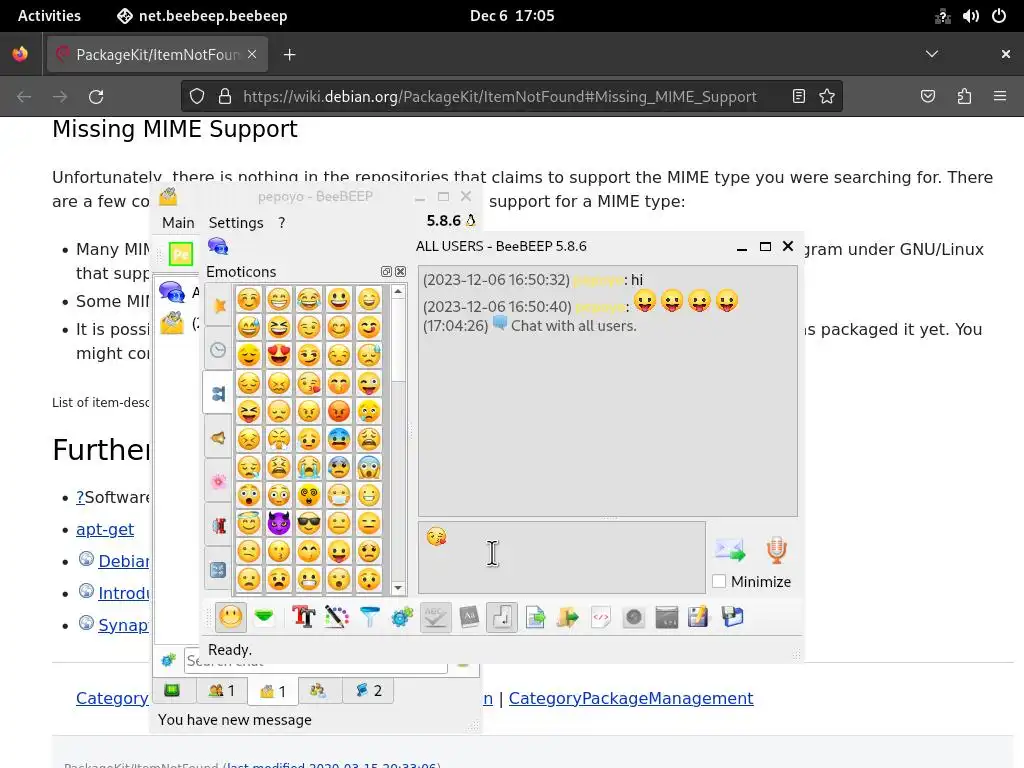Click the blue floppy disks save icon
The image size is (1024, 768).
(732, 617)
